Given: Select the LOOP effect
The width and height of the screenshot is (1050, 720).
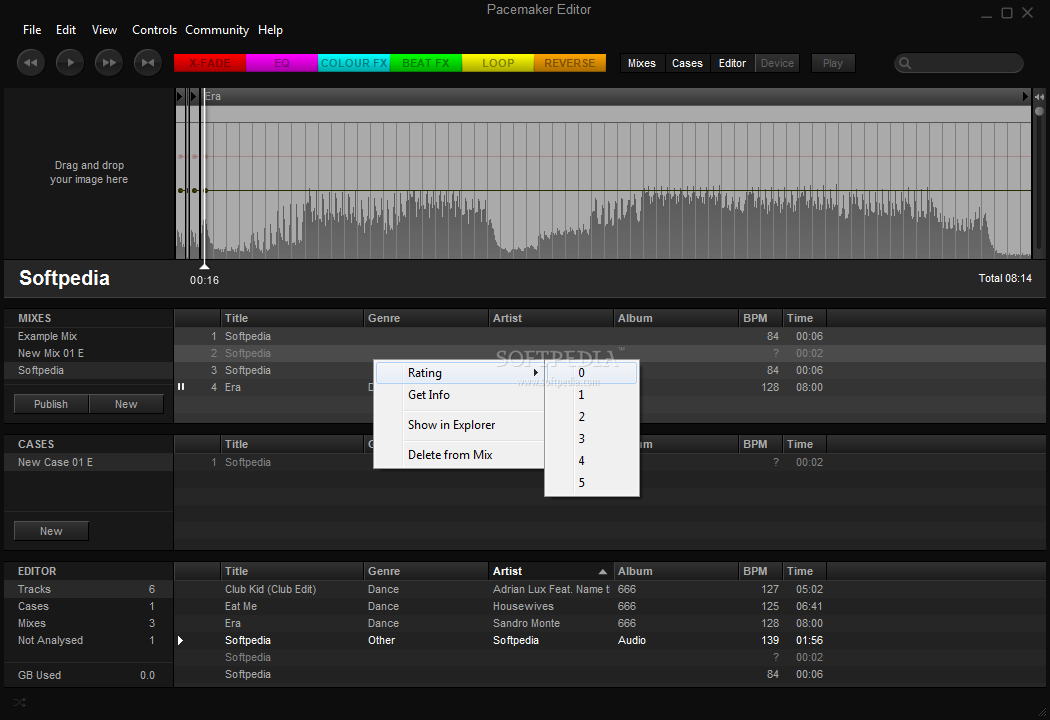Looking at the screenshot, I should (x=498, y=63).
